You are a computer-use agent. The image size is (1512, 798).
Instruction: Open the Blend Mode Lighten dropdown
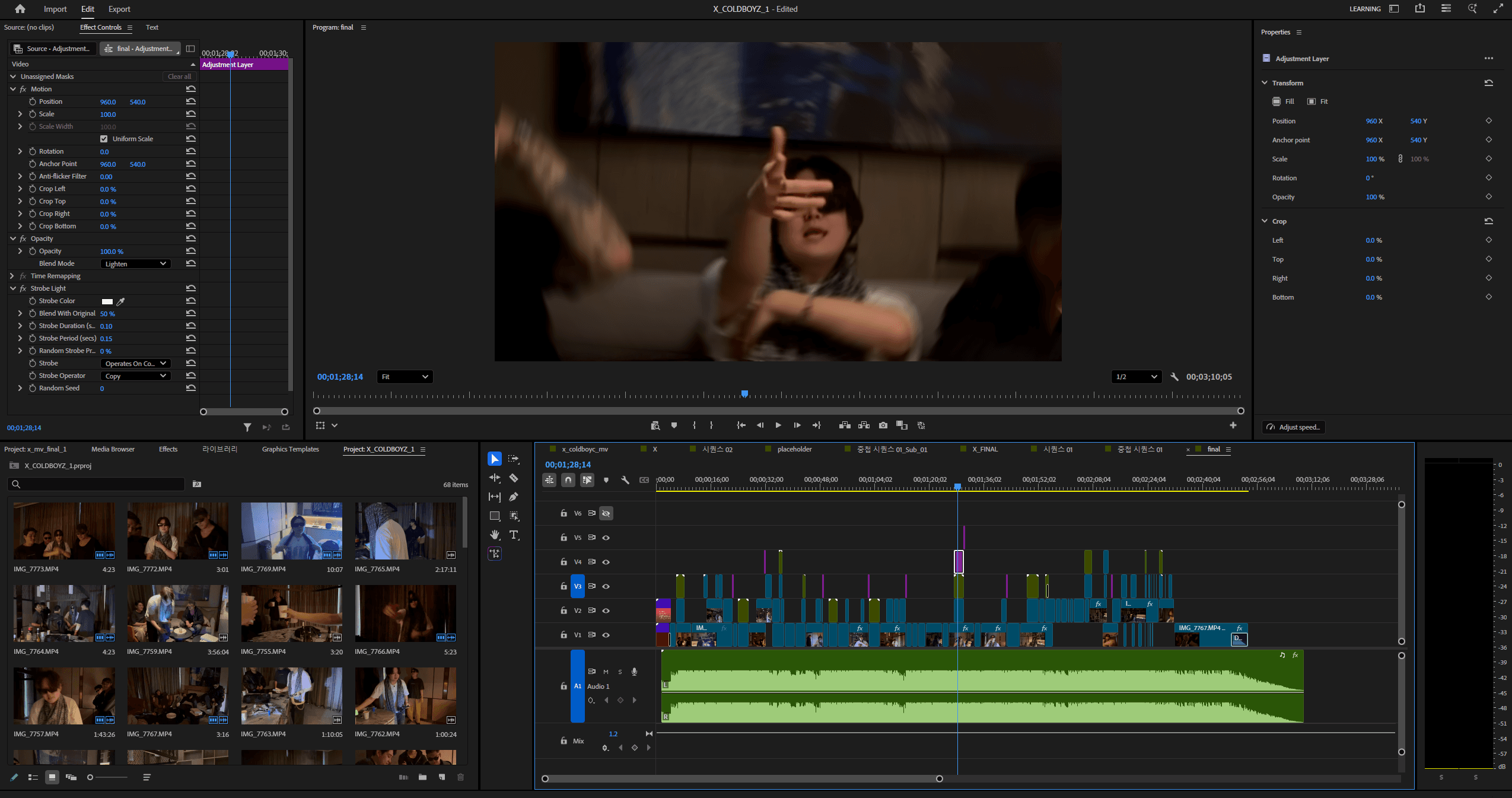(135, 264)
